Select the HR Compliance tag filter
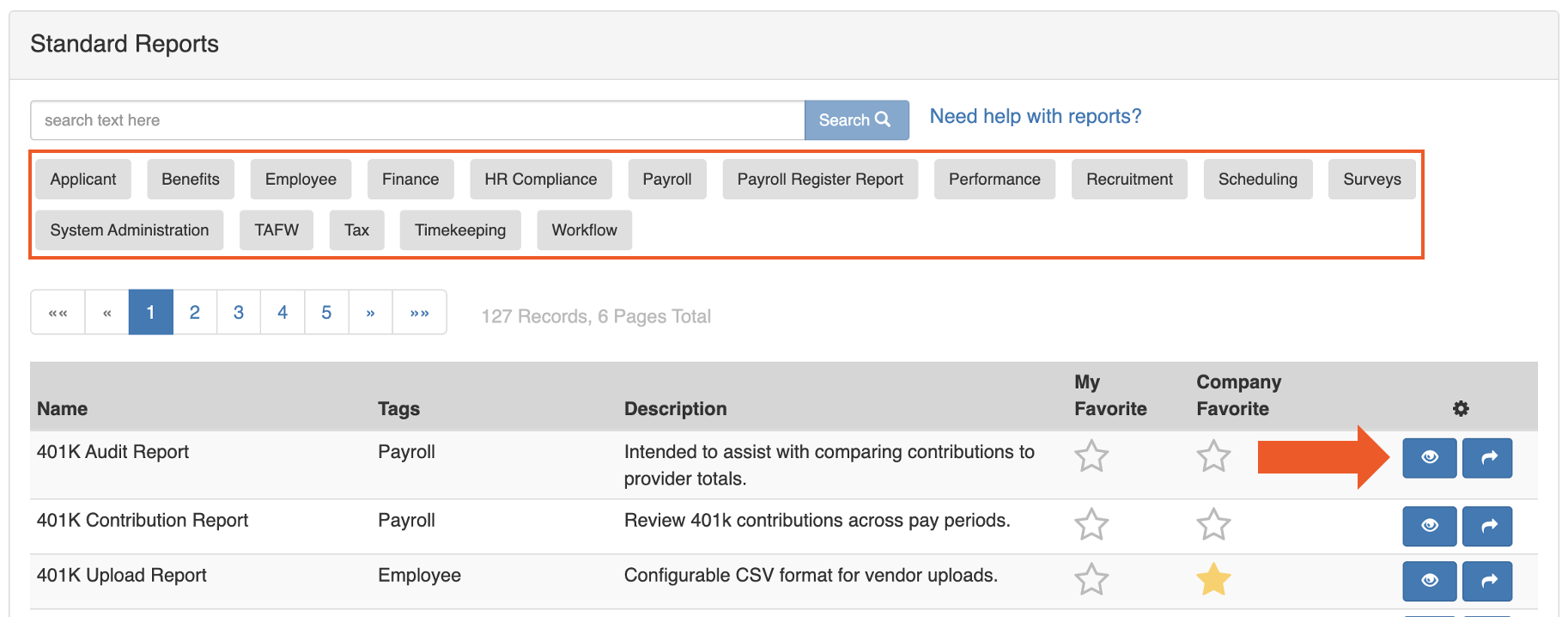 pyautogui.click(x=540, y=179)
